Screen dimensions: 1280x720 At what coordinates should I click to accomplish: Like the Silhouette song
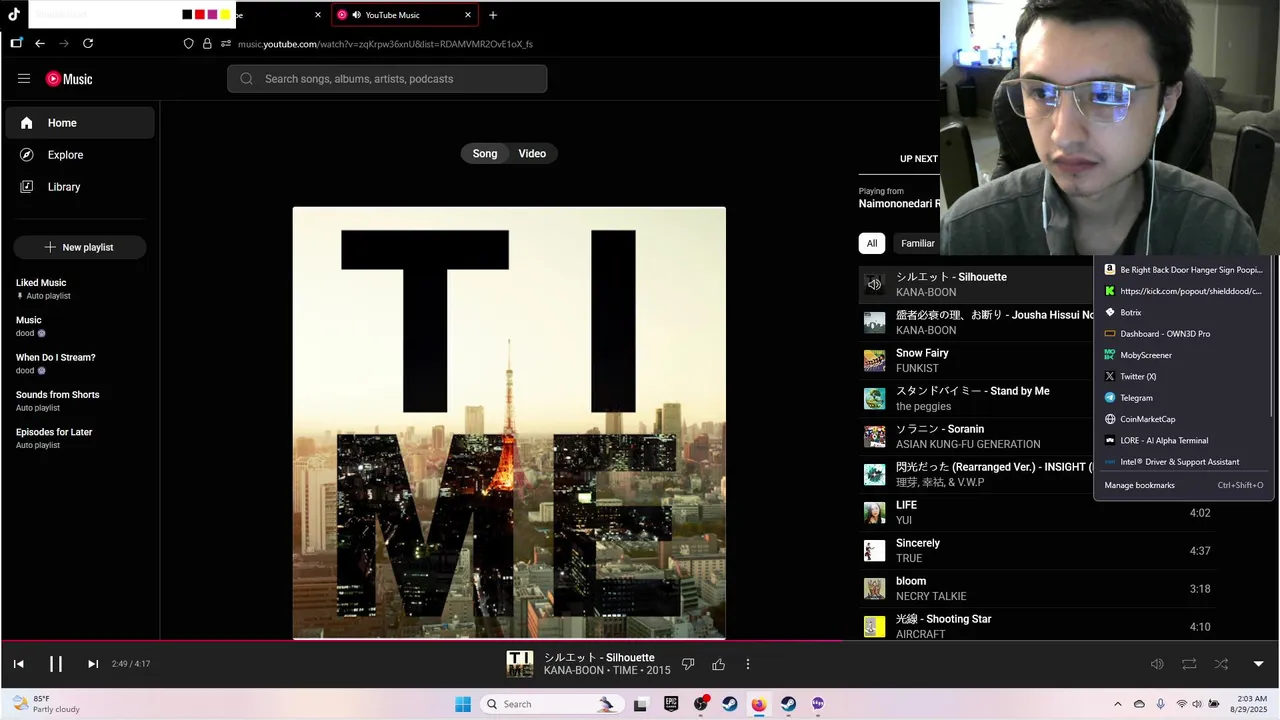pyautogui.click(x=718, y=664)
